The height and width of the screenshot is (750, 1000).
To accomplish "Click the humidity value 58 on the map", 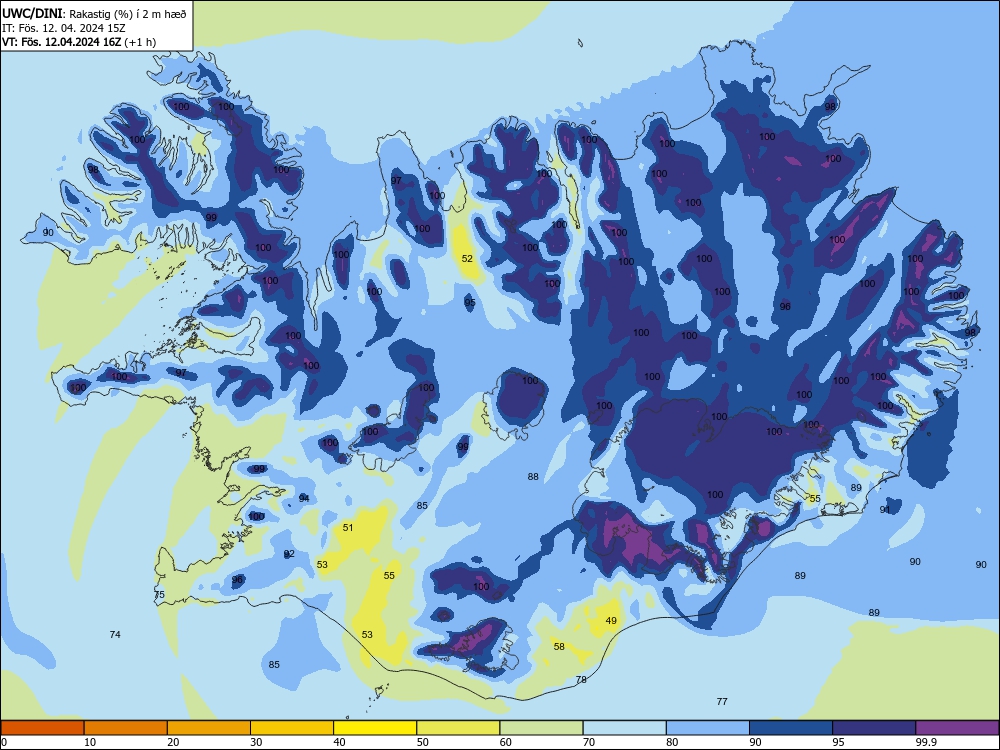I will tap(559, 646).
